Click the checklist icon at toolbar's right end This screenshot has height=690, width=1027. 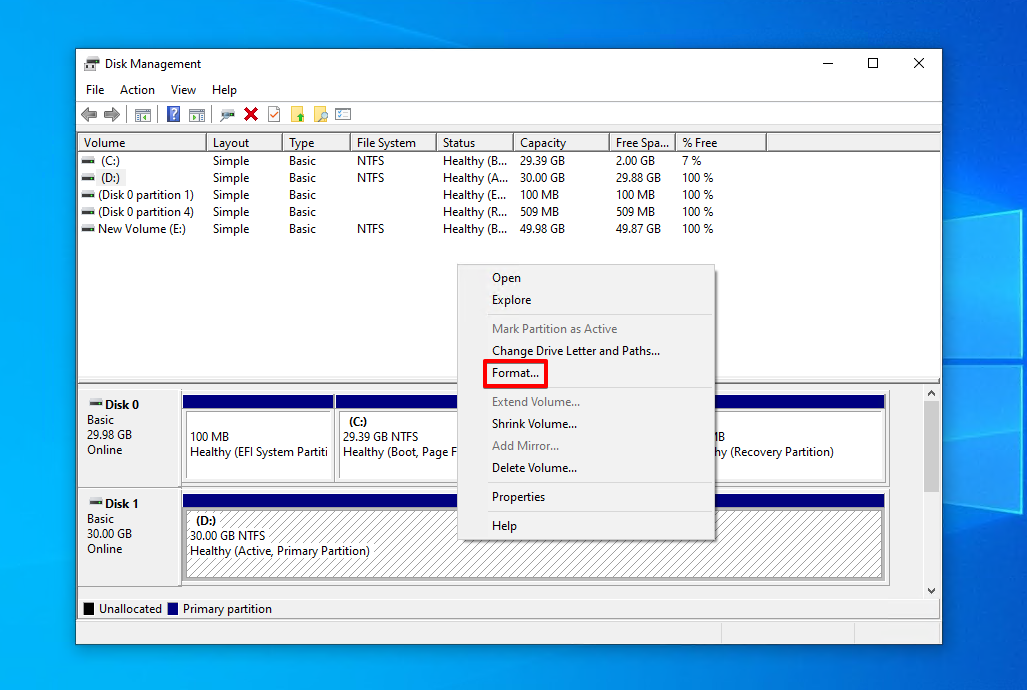coord(343,114)
